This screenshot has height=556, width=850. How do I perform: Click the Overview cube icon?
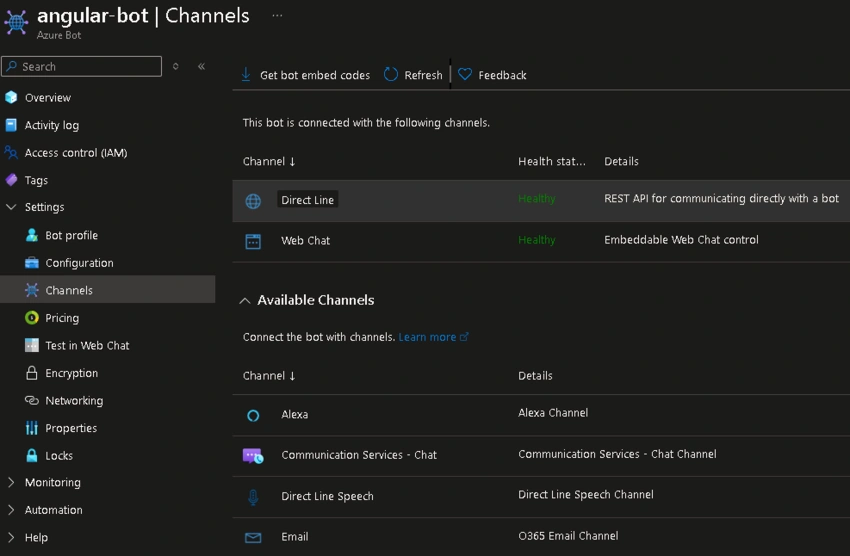[11, 98]
